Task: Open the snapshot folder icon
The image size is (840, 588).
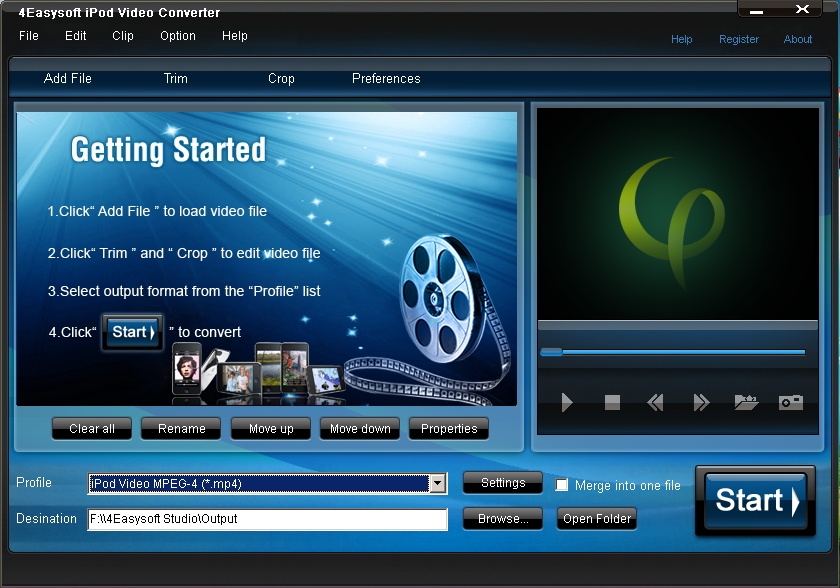Action: (746, 402)
